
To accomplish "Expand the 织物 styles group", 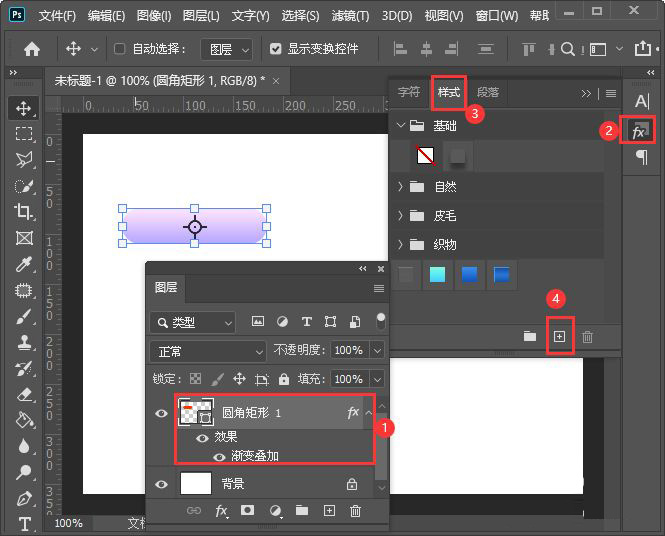I will 400,245.
